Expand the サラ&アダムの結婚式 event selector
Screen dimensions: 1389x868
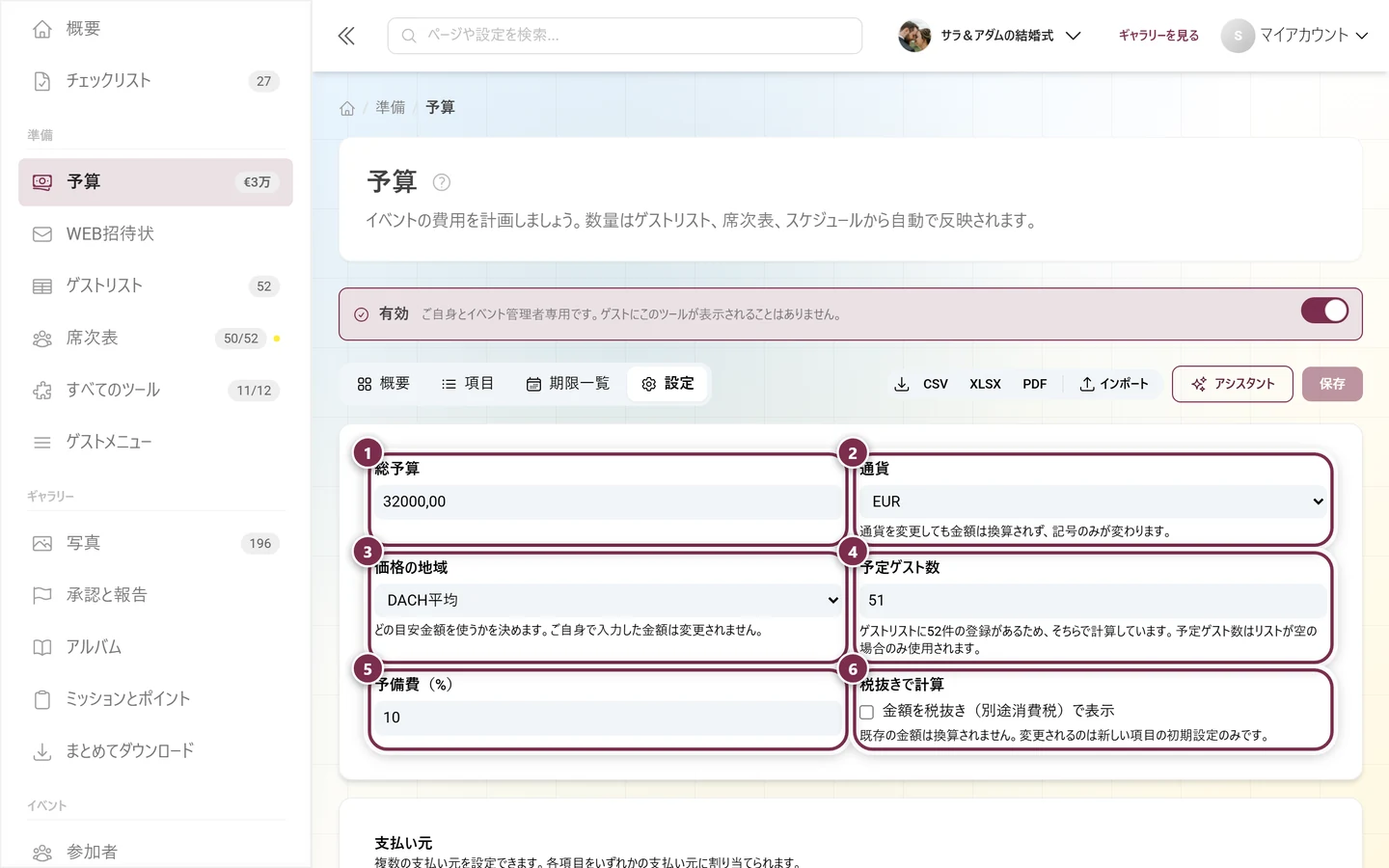[x=990, y=36]
